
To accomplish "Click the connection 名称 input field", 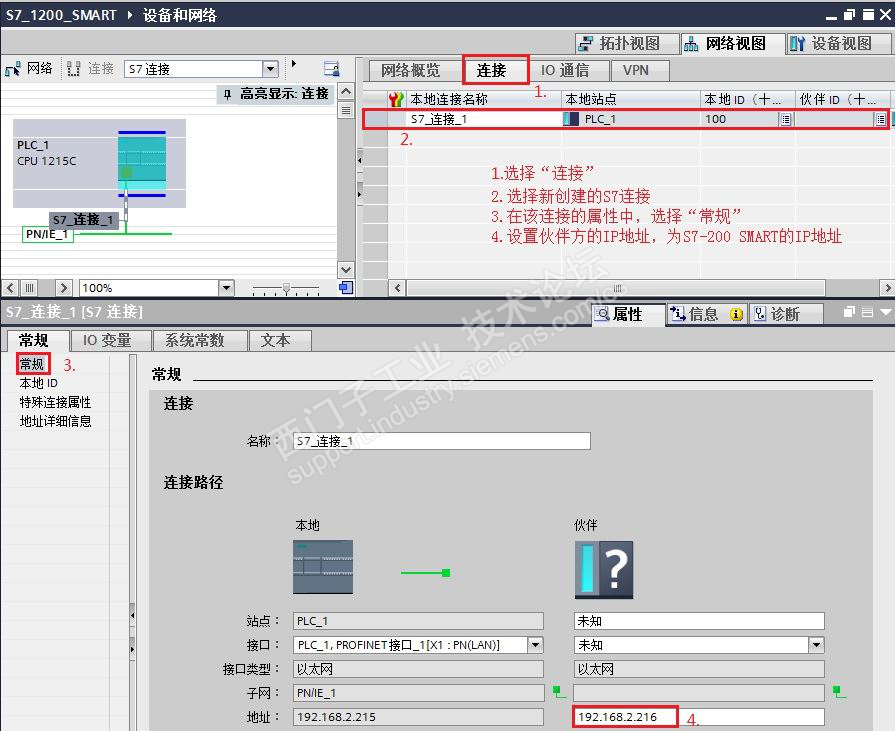I will point(441,441).
